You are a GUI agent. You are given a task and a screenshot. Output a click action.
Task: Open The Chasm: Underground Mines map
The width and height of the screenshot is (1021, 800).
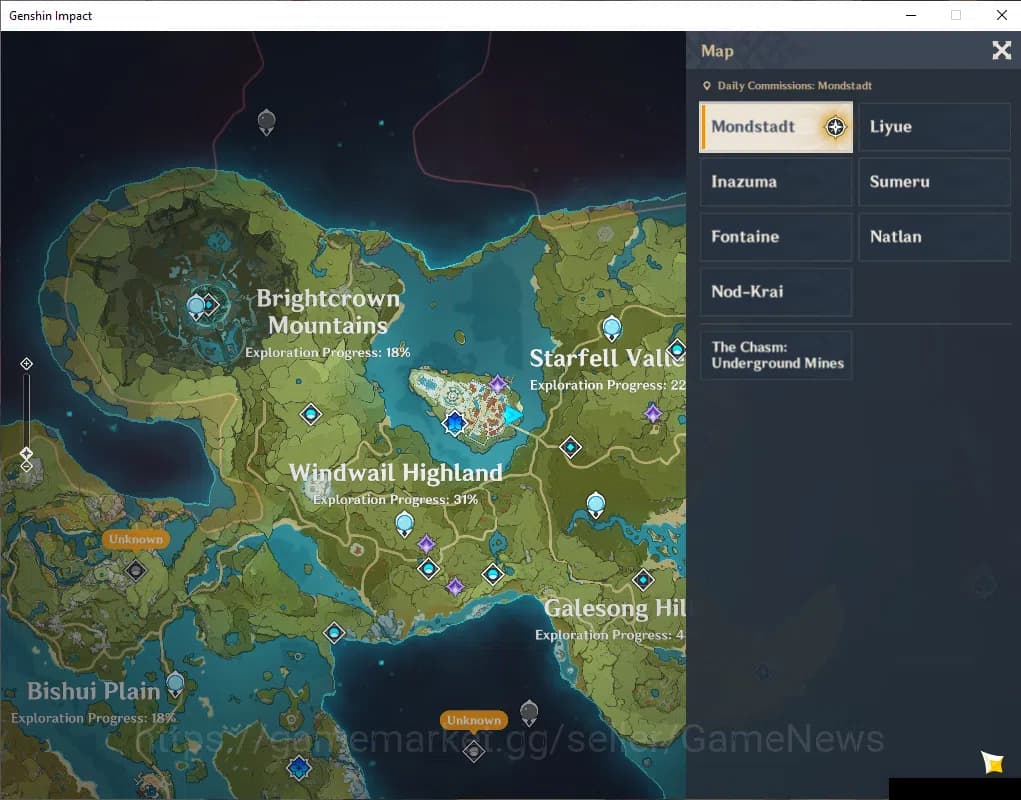[776, 355]
